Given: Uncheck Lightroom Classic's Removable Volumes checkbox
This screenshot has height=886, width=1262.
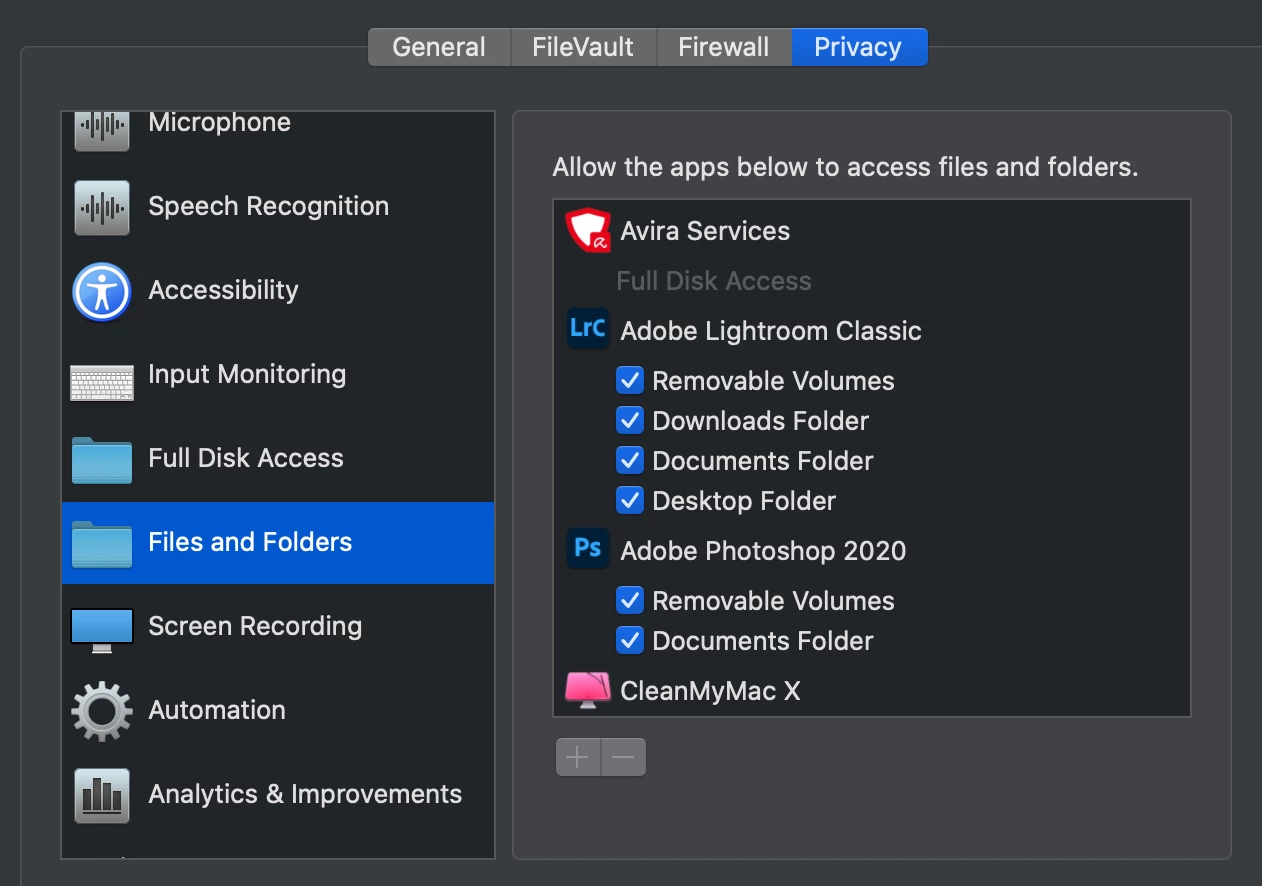Looking at the screenshot, I should pos(630,380).
